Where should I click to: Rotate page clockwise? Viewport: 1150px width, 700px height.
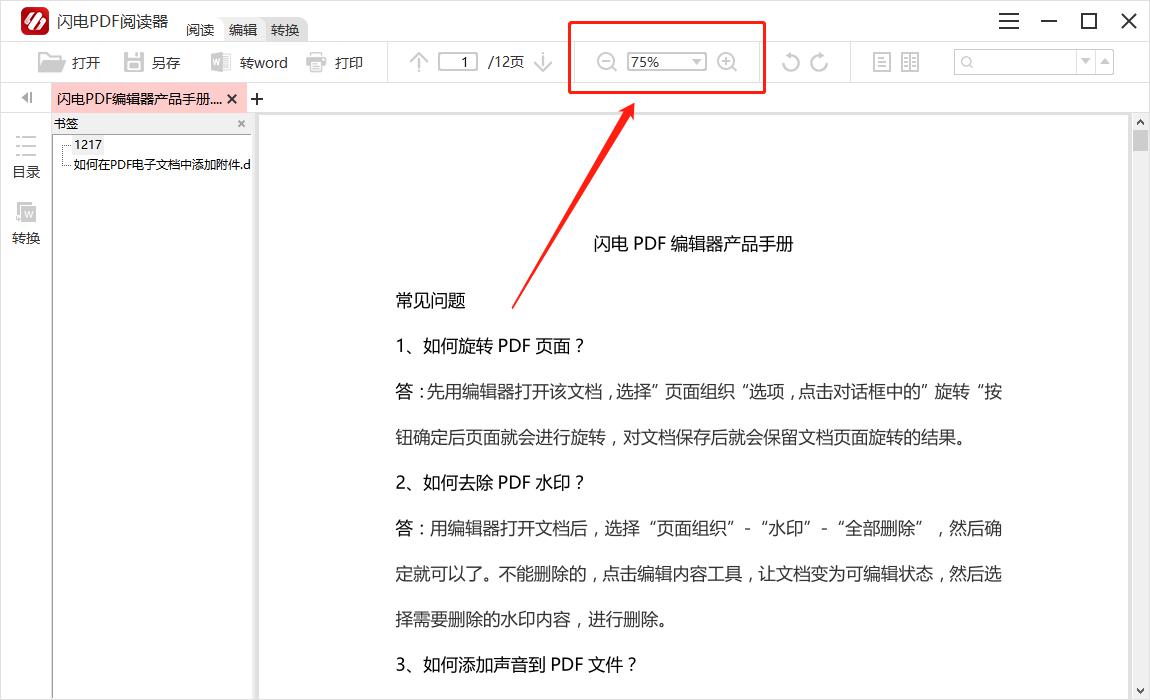click(x=819, y=62)
